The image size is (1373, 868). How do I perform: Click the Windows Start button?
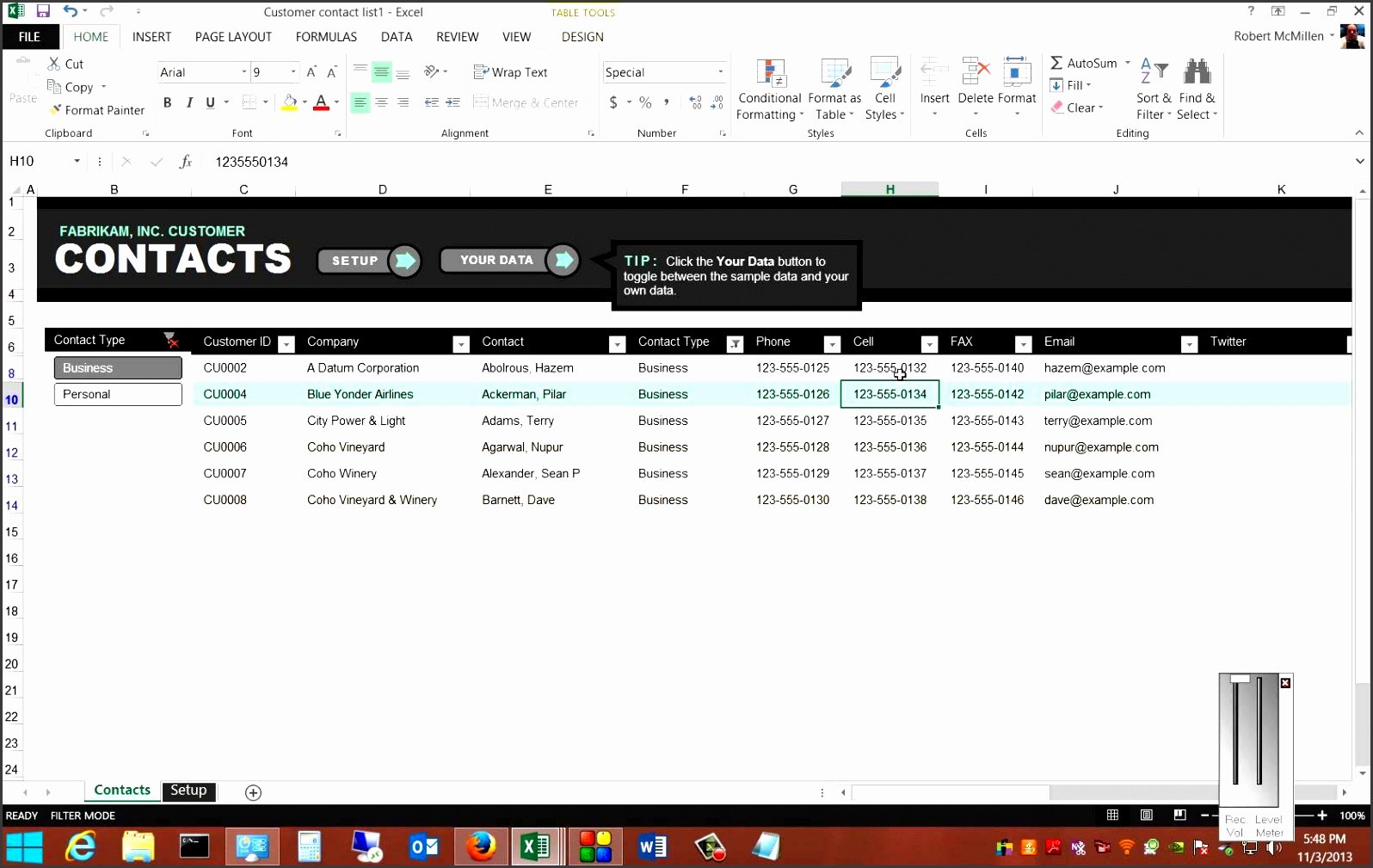tap(24, 847)
